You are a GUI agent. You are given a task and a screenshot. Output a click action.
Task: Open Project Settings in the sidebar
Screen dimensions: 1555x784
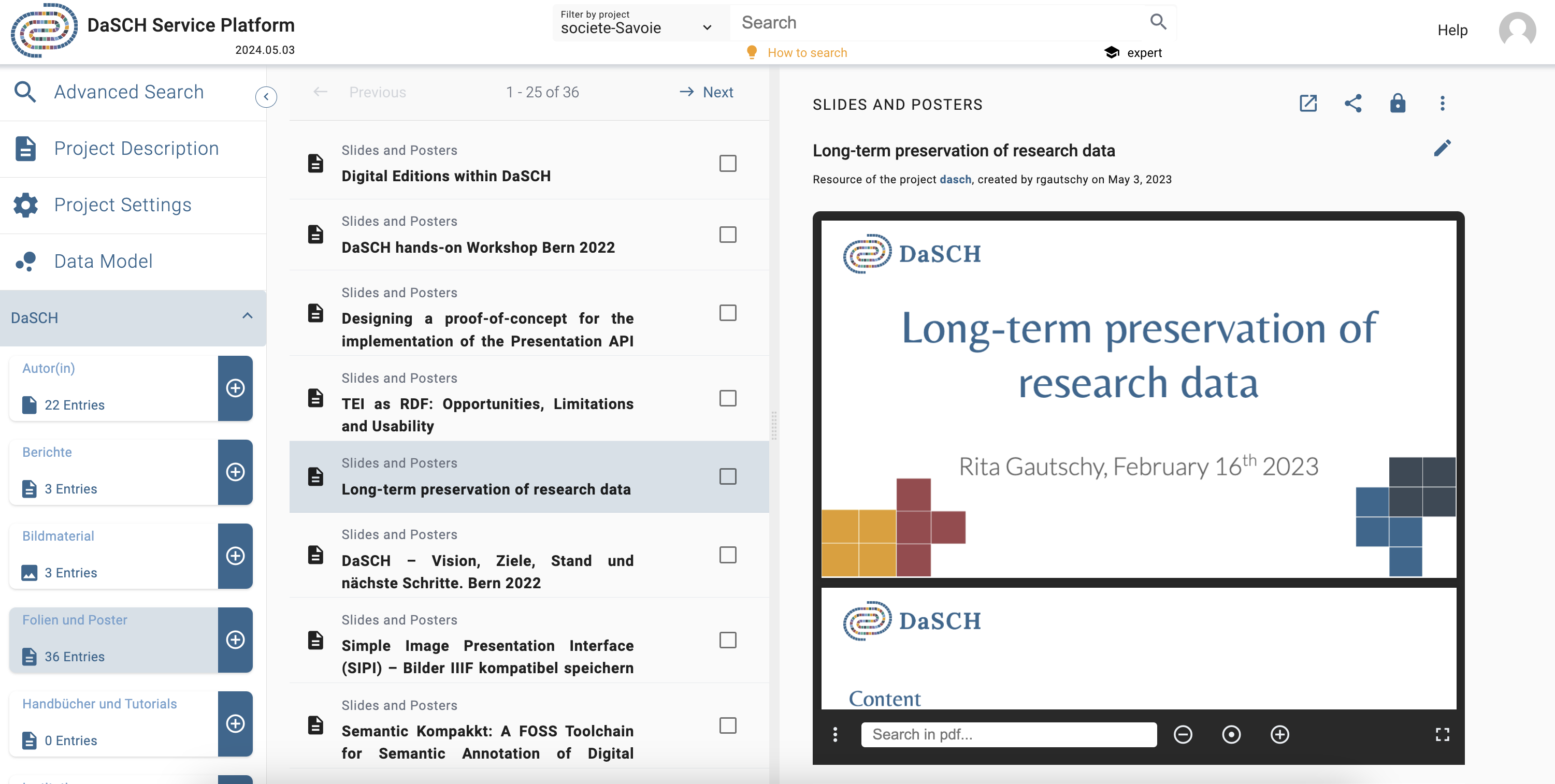122,205
